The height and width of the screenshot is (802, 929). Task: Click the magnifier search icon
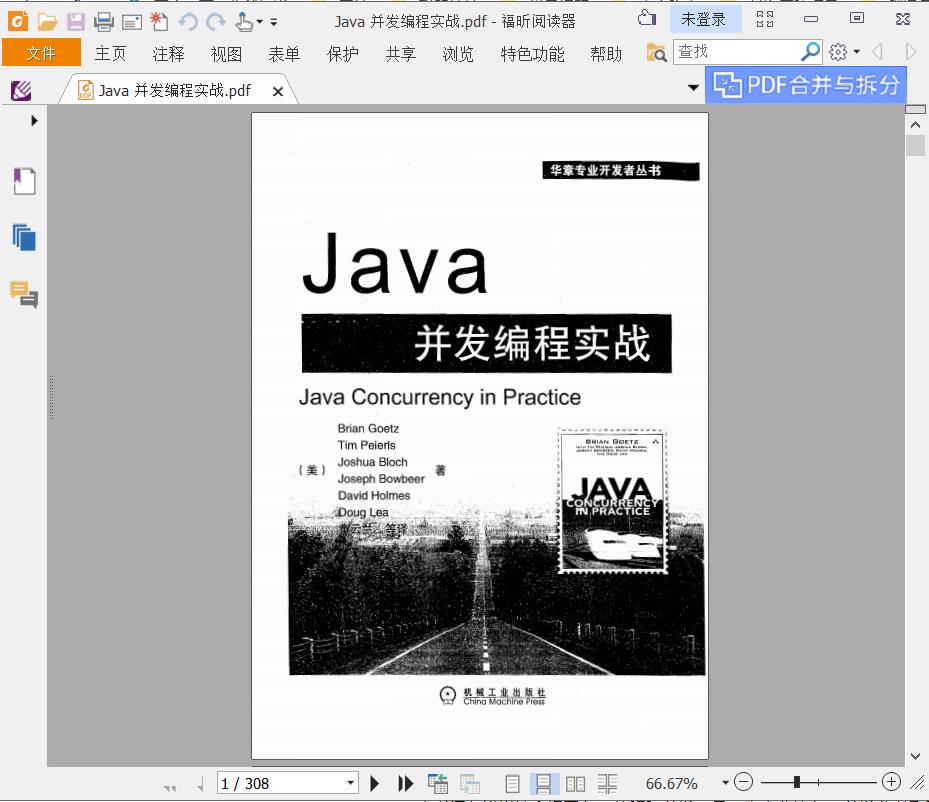[x=811, y=52]
